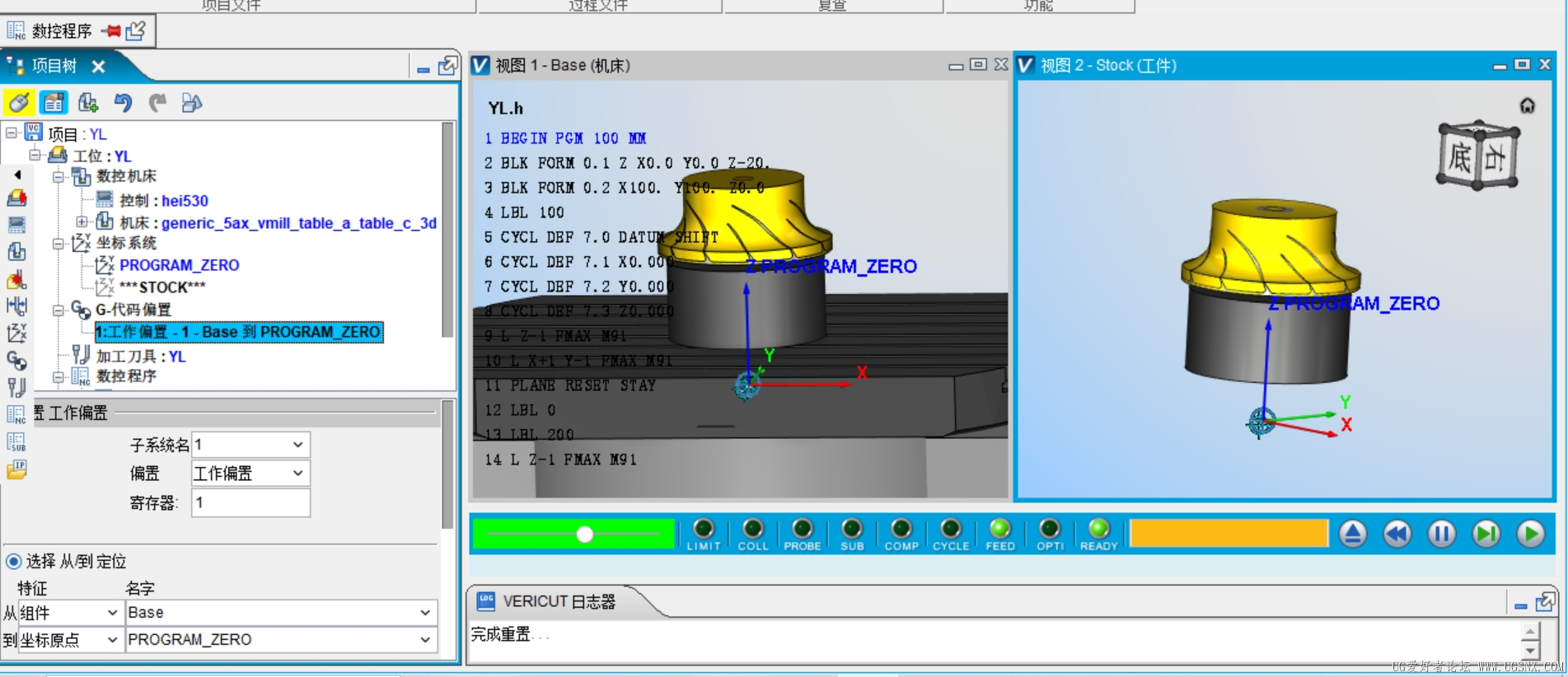Image resolution: width=1568 pixels, height=677 pixels.
Task: Click the gray redo arrow icon
Action: tap(157, 102)
